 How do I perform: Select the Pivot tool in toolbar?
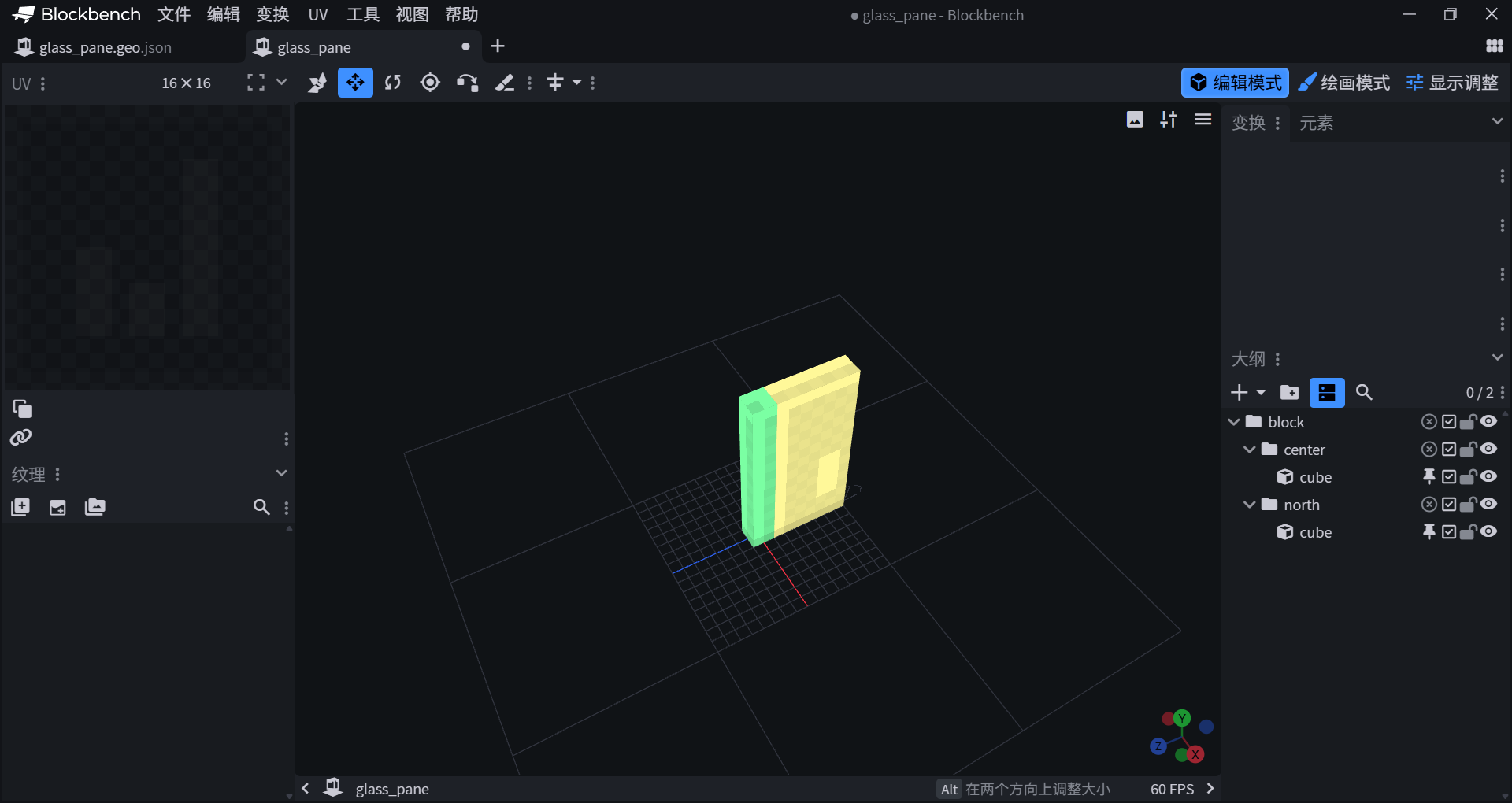pos(430,83)
